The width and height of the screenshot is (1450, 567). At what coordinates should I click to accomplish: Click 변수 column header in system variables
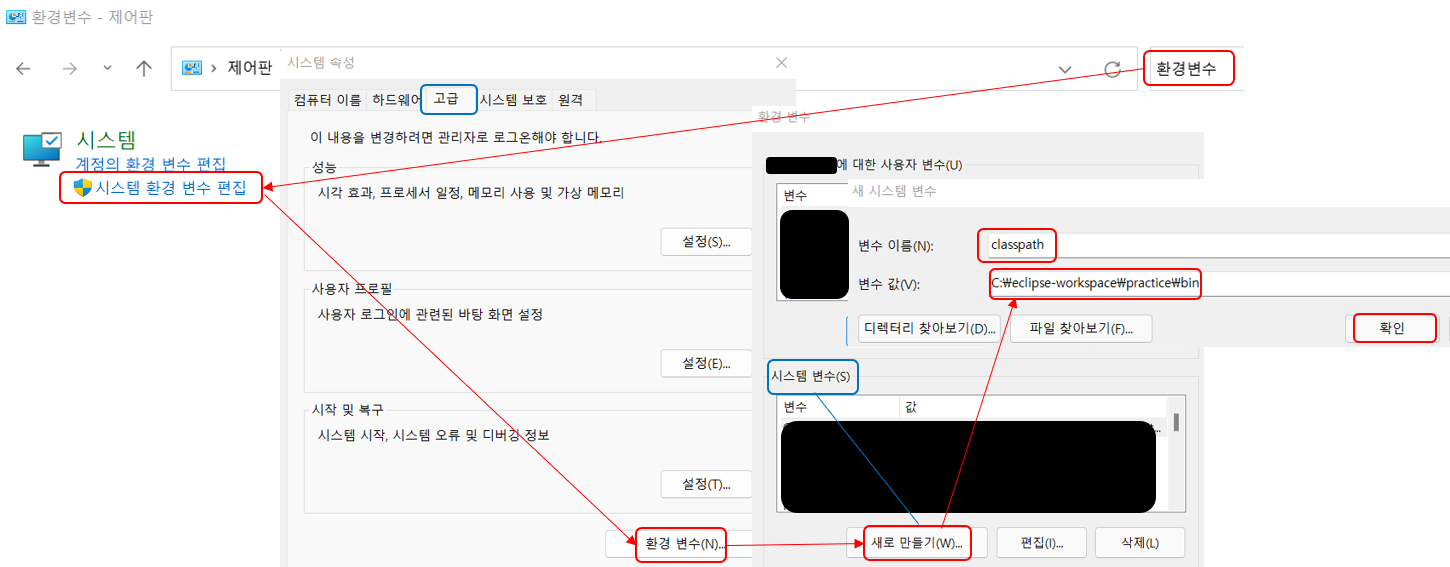pos(837,407)
